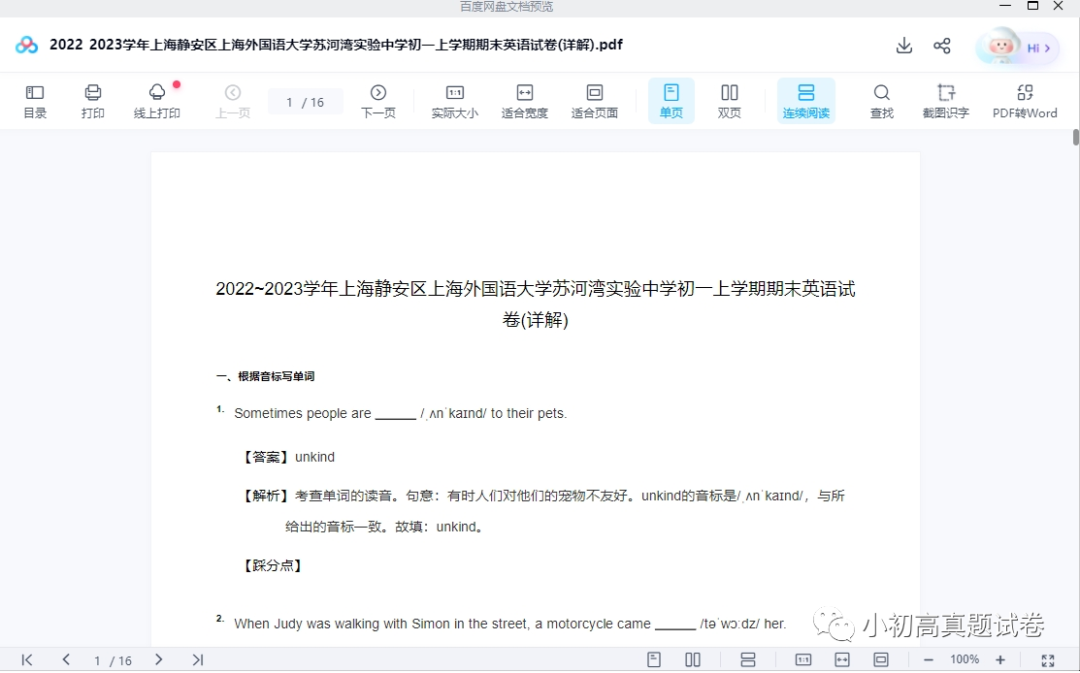Enter fullscreen with the expand icon
1080x673 pixels.
pyautogui.click(x=1048, y=661)
